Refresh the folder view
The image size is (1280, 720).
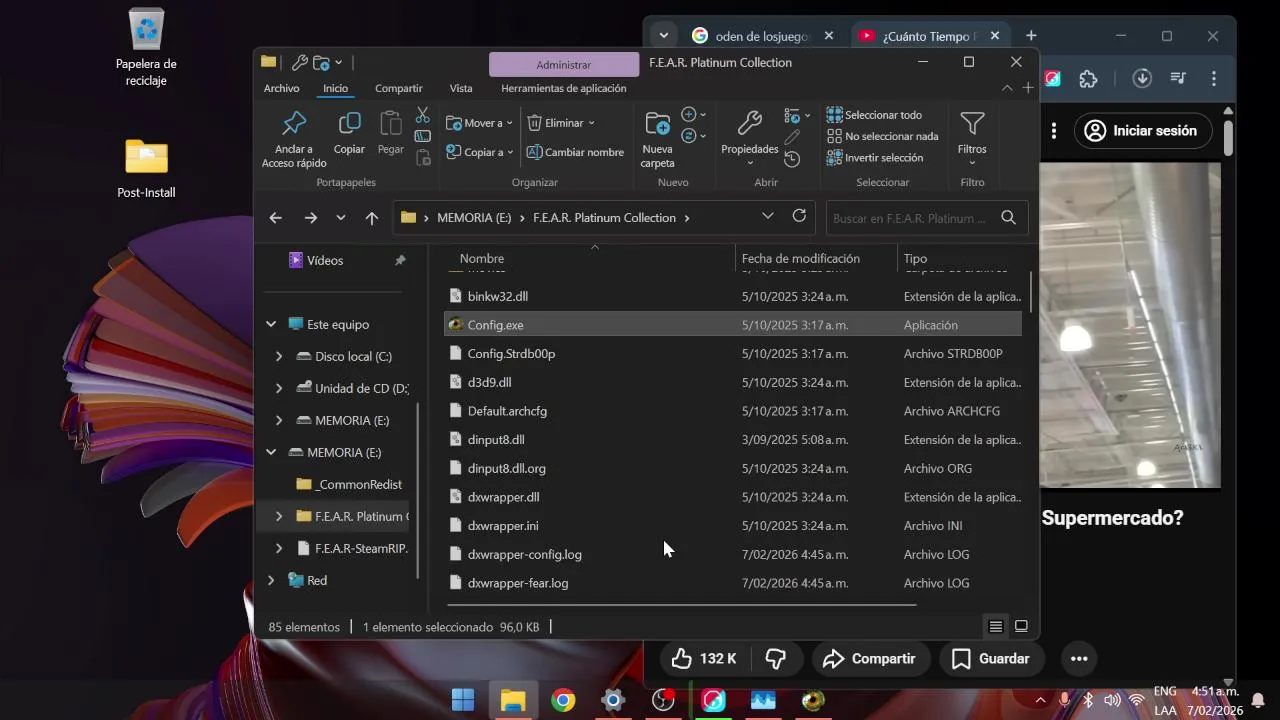799,216
